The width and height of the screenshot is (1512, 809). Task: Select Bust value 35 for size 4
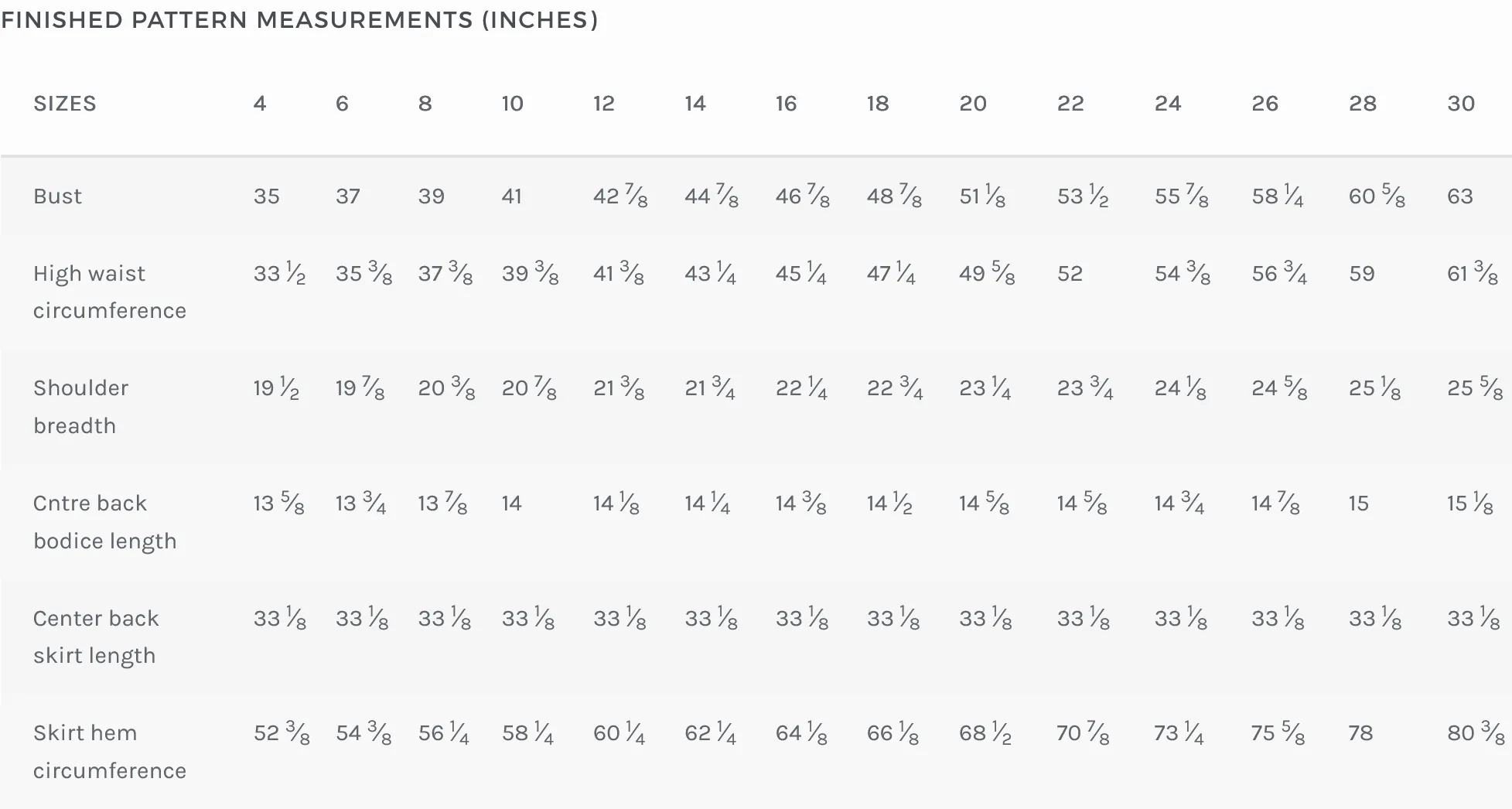pos(266,196)
